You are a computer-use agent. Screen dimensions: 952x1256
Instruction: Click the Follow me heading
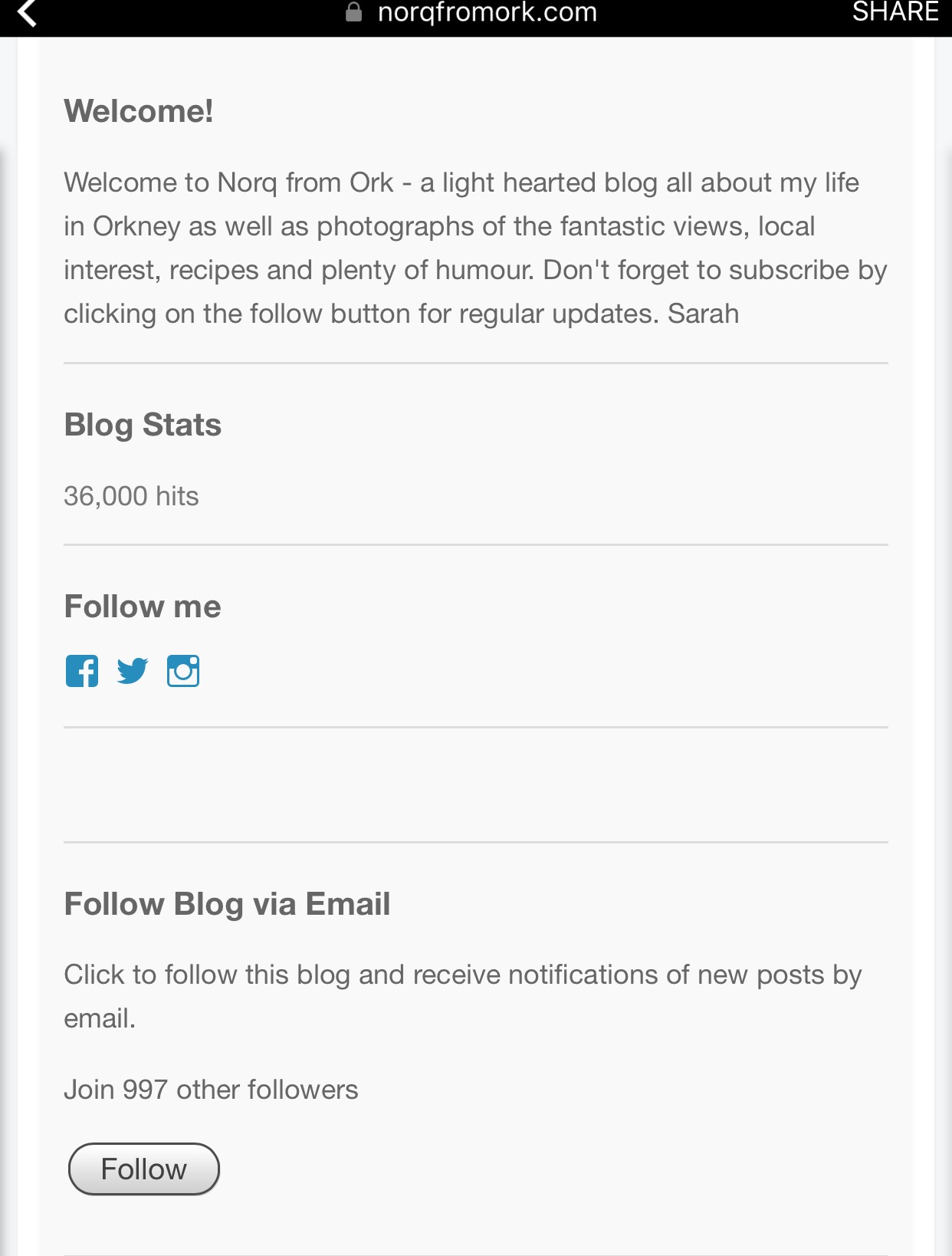tap(143, 607)
